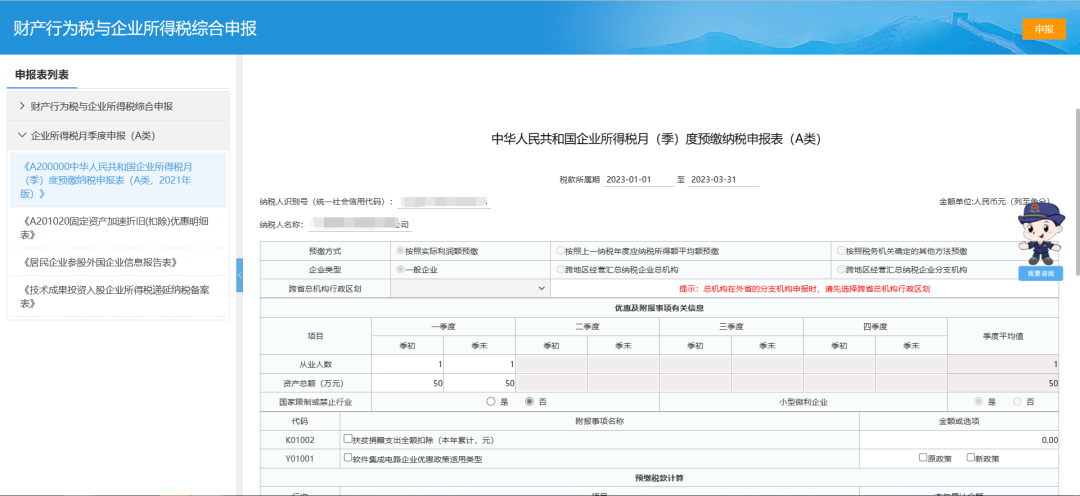Viewport: 1080px width, 496px height.
Task: Click the 三季度 column header
Action: (x=731, y=327)
